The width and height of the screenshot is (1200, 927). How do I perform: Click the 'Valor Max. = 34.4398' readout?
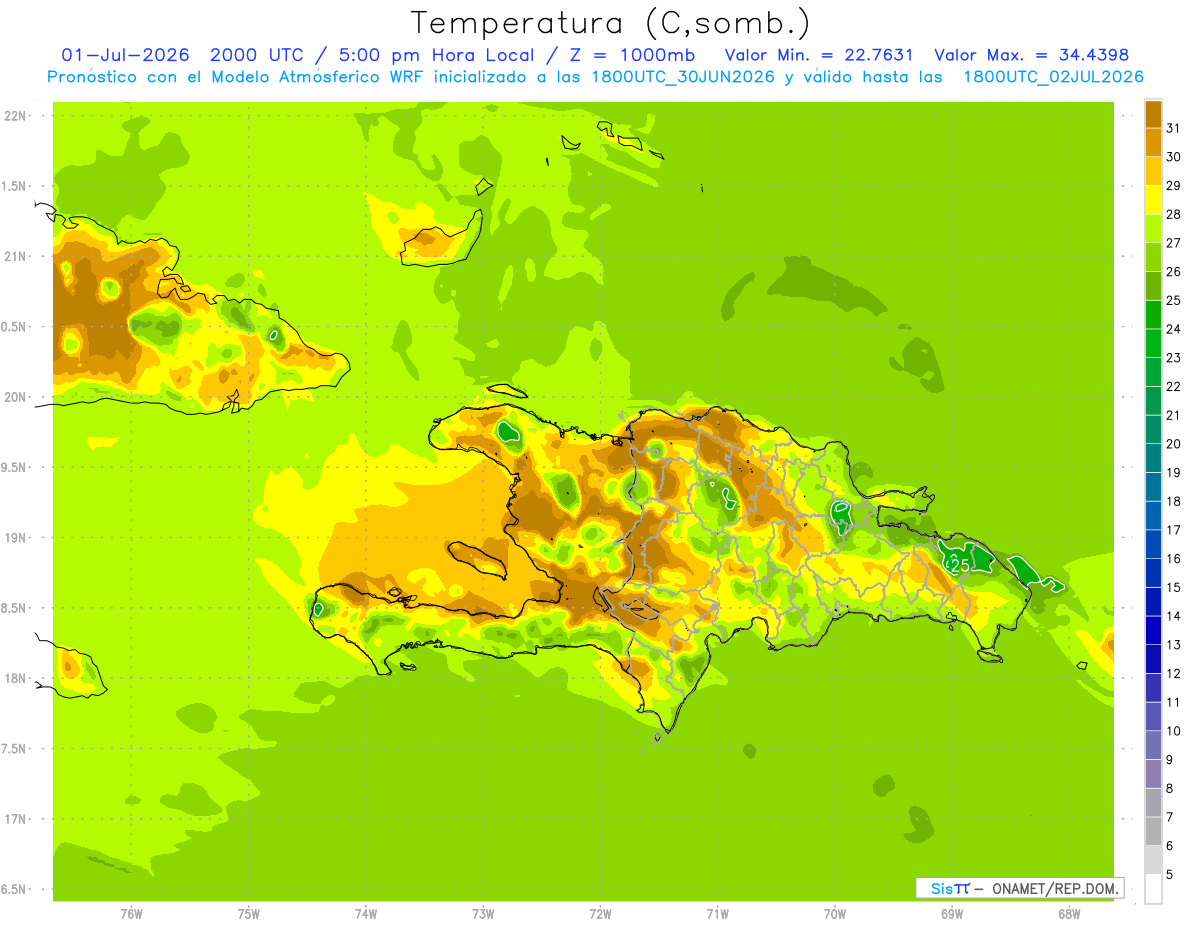(1031, 55)
